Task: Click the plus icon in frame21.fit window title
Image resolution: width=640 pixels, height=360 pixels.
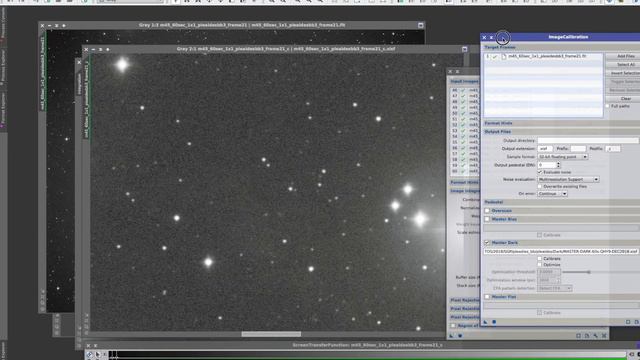Action: [64, 26]
